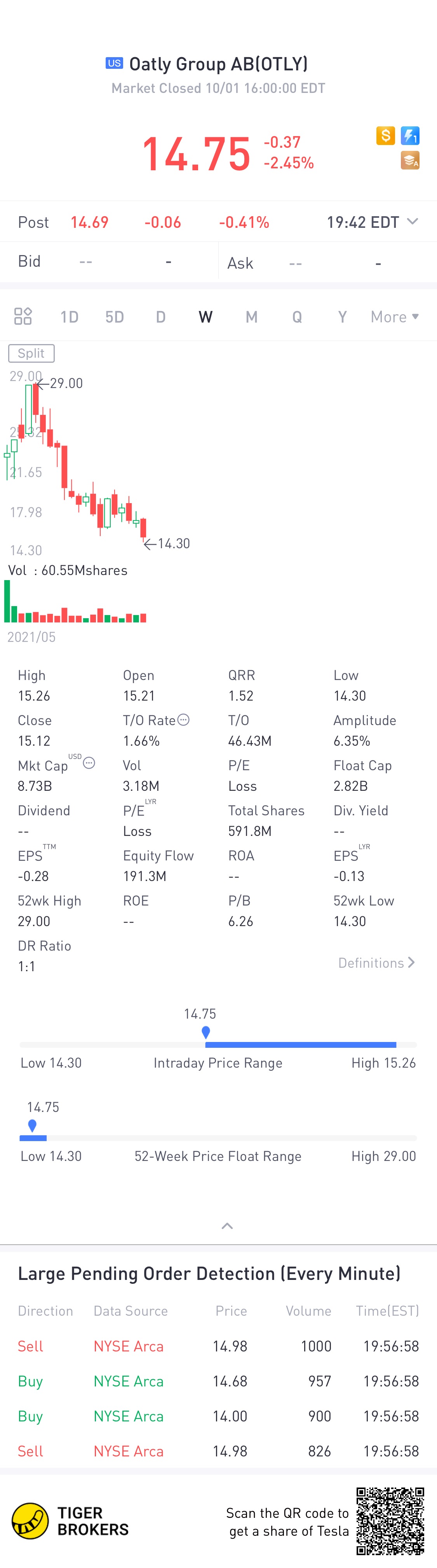Switch to the 1D chart tab
The width and height of the screenshot is (437, 1568).
point(69,316)
